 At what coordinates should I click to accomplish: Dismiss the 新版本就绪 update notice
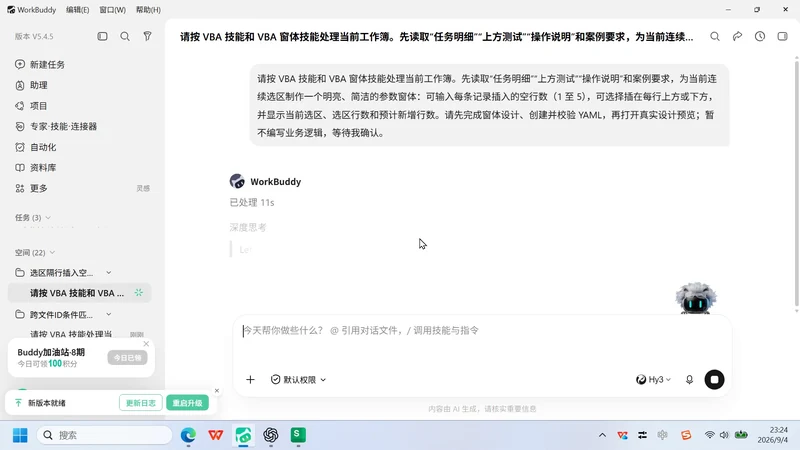[217, 391]
